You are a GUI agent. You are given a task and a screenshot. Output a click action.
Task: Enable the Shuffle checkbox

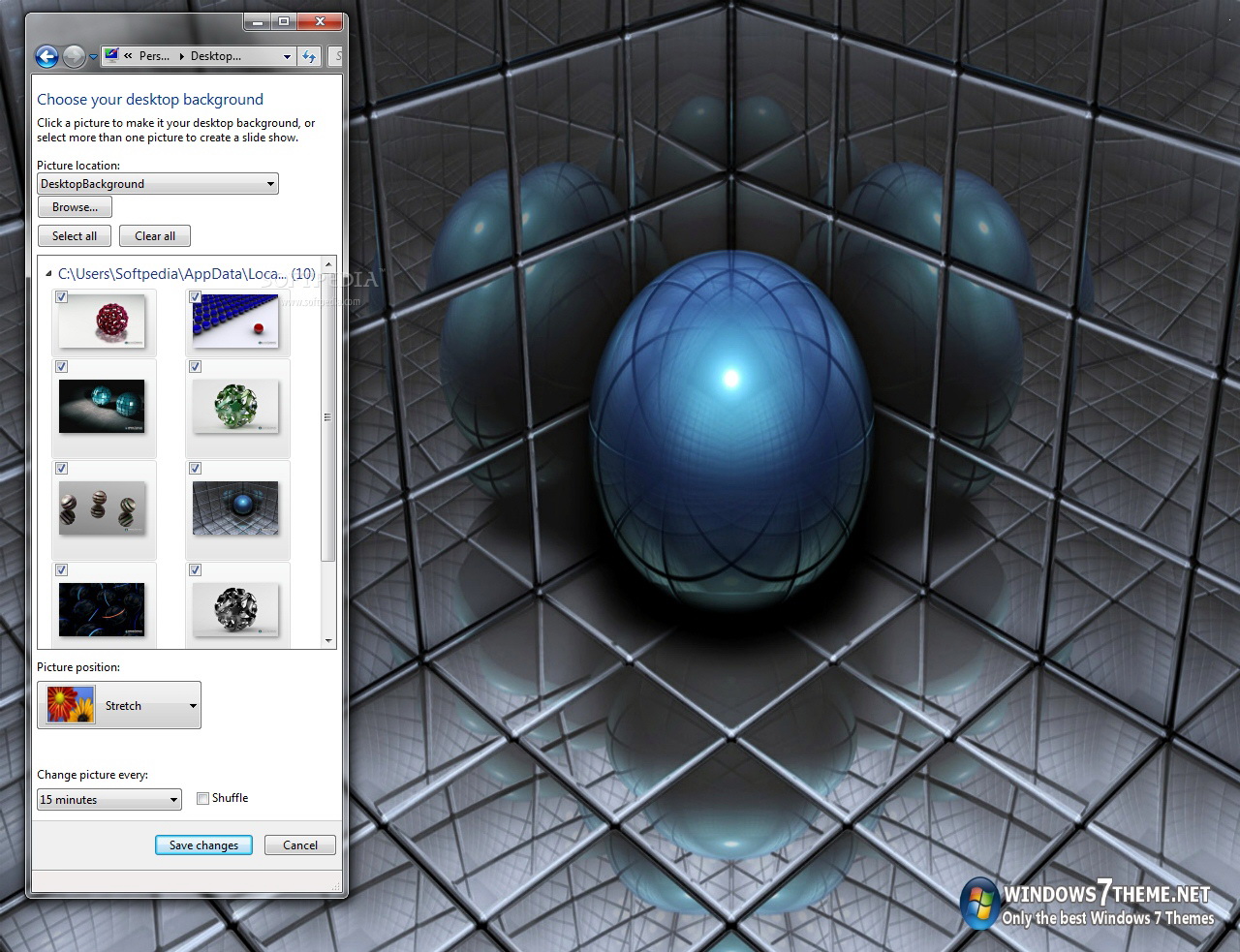202,799
